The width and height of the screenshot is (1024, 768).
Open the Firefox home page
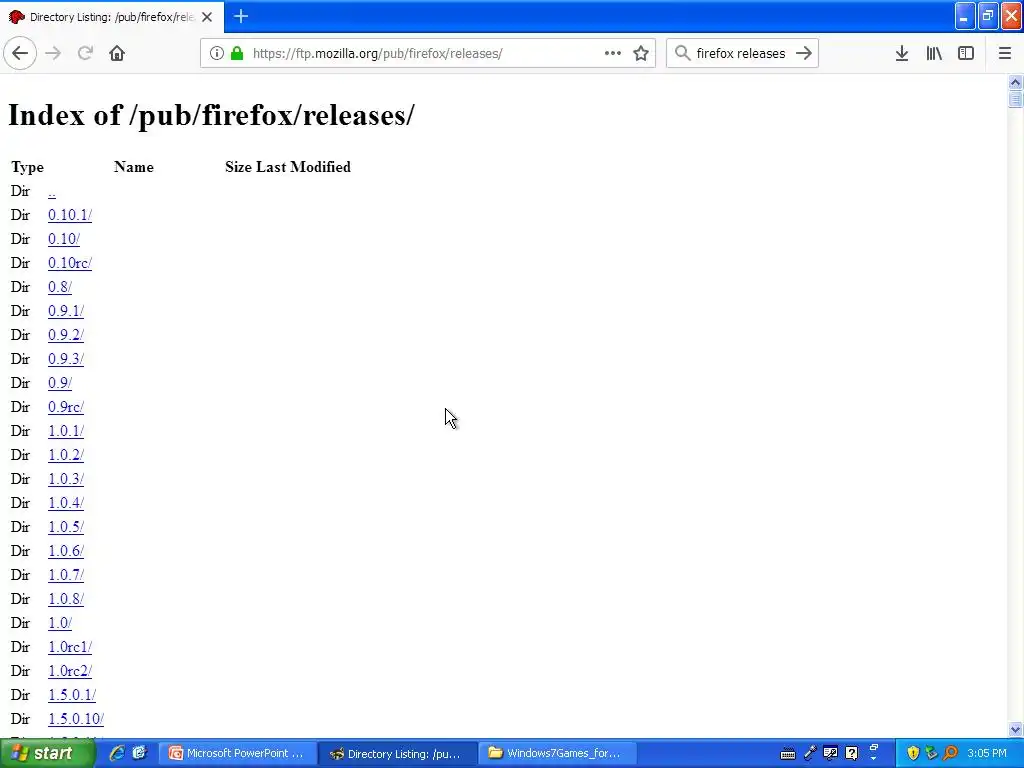point(117,53)
